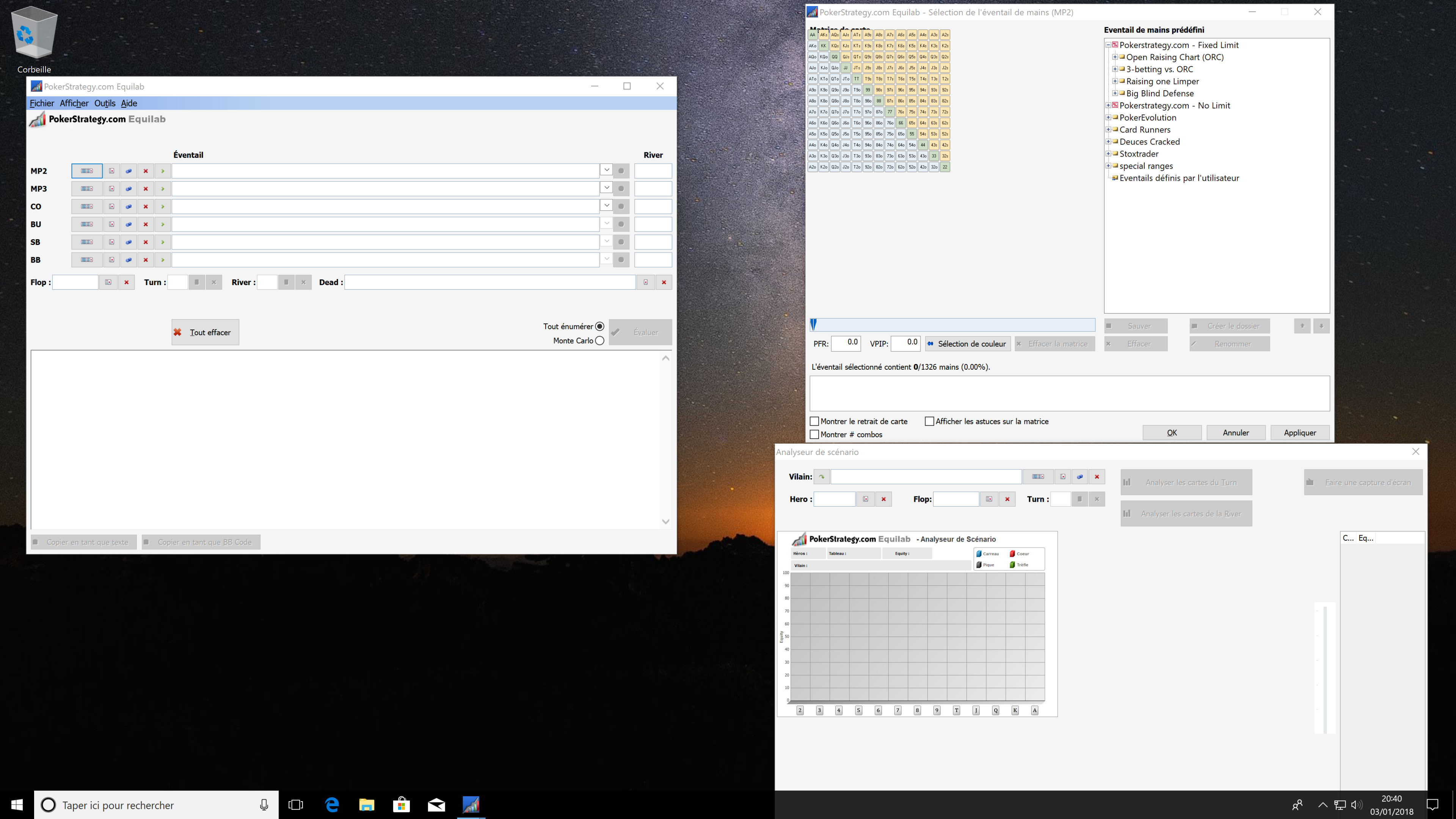Click the blue dice randomize icon for BU
This screenshot has width=1456, height=819.
tap(128, 224)
